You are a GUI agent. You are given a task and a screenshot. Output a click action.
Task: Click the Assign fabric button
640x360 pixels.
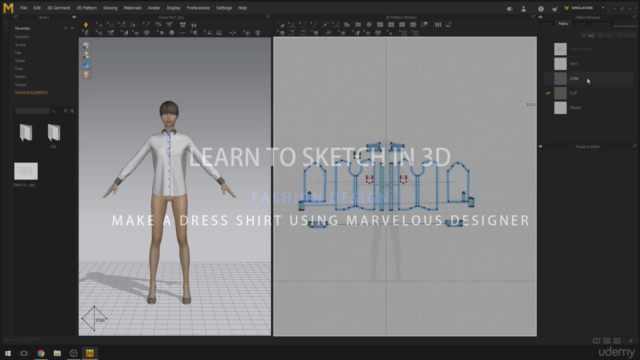(625, 36)
